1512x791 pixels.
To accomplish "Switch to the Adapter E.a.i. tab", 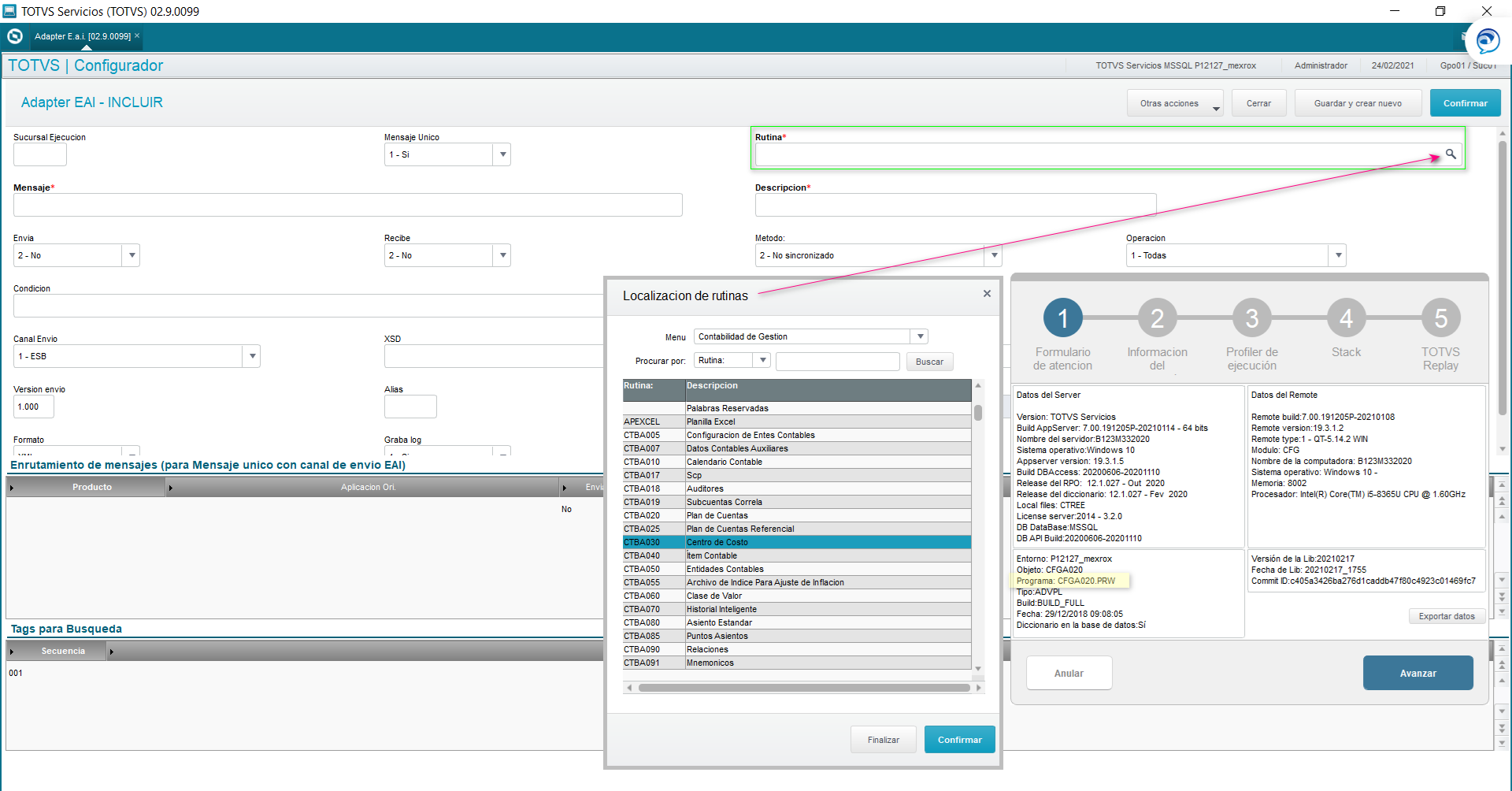I will [x=82, y=36].
